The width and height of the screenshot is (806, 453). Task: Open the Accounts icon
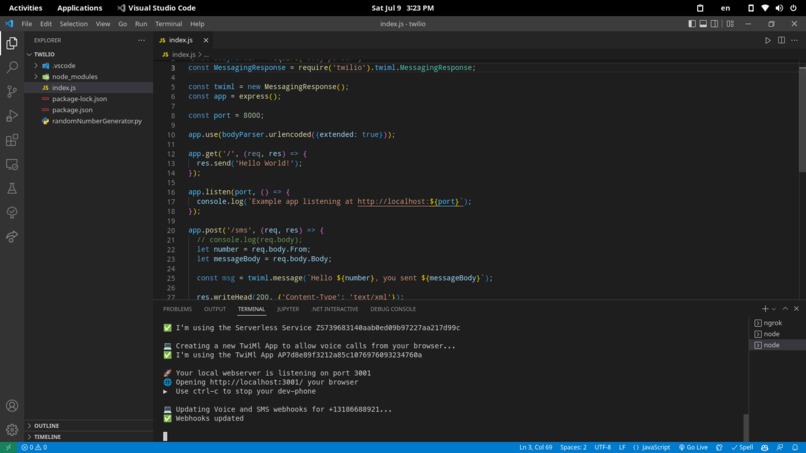pos(12,406)
